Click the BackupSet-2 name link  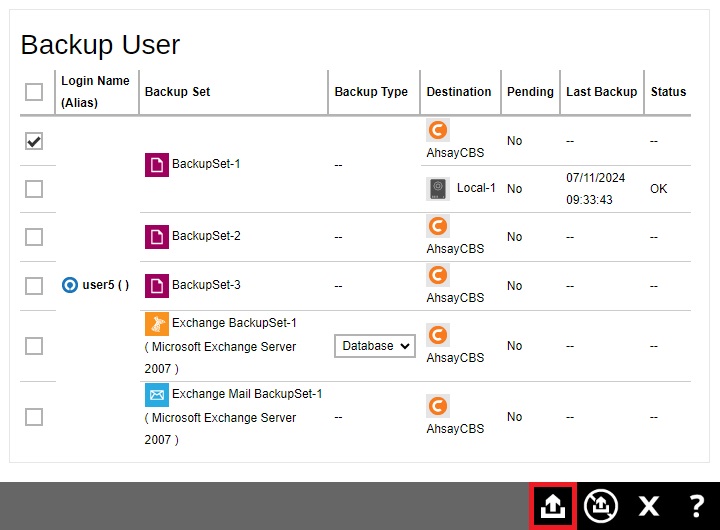[x=206, y=237]
